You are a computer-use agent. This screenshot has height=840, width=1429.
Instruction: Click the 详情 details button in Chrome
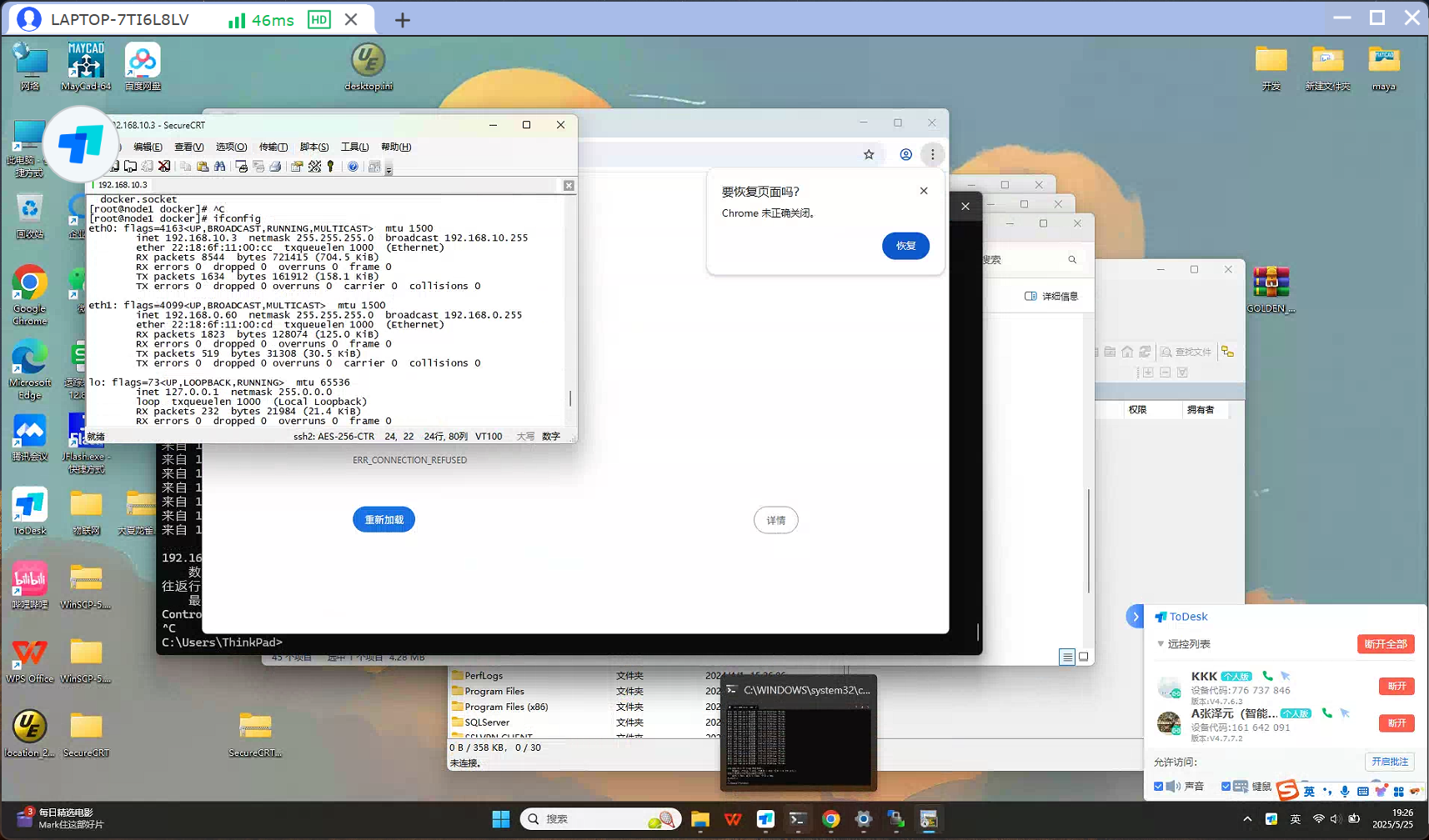[775, 520]
